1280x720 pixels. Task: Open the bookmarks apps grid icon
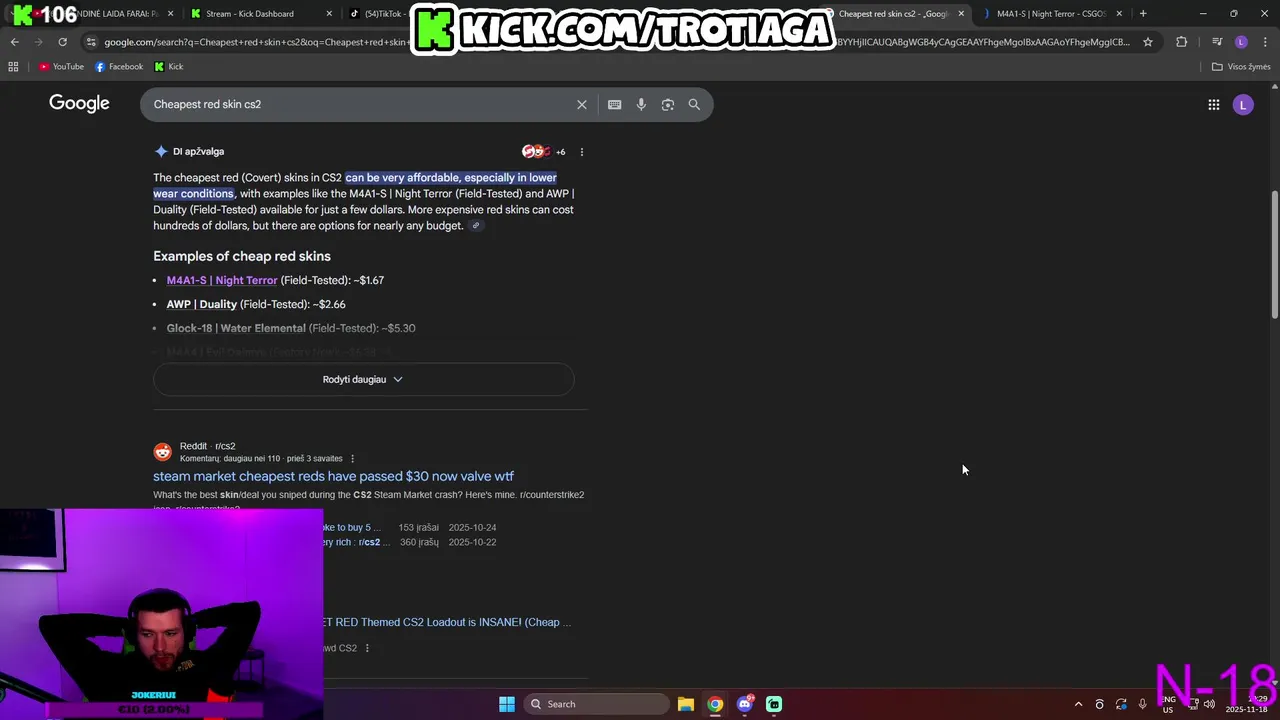13,67
